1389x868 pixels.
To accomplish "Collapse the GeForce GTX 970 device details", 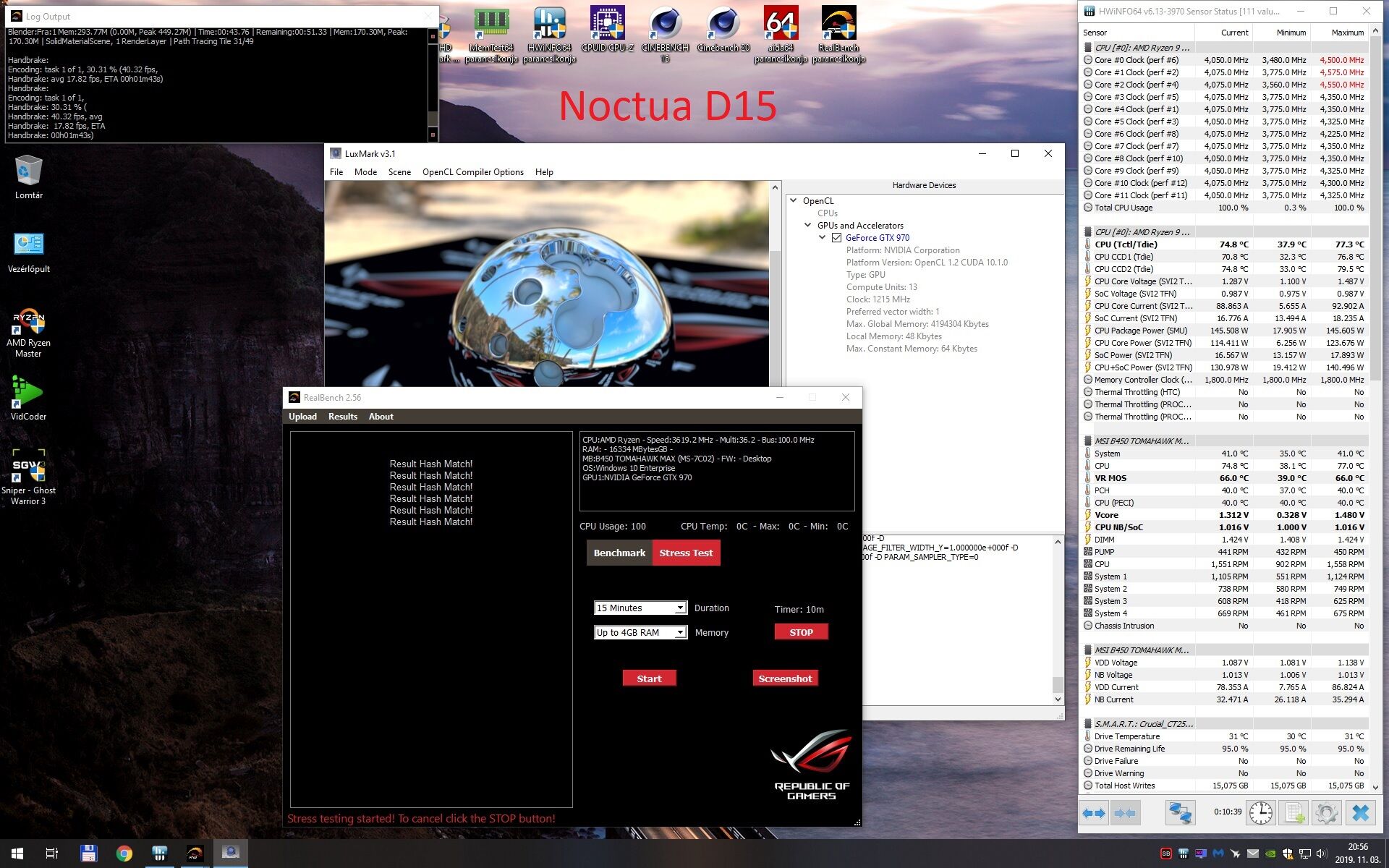I will coord(823,237).
